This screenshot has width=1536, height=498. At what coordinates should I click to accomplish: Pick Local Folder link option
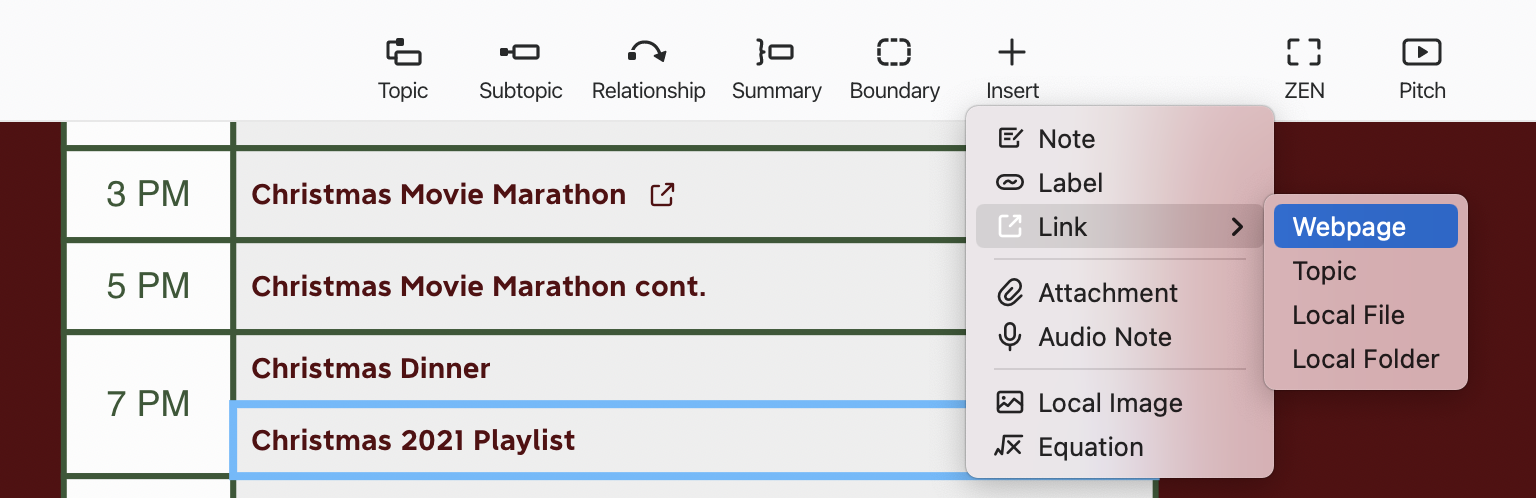click(x=1366, y=359)
